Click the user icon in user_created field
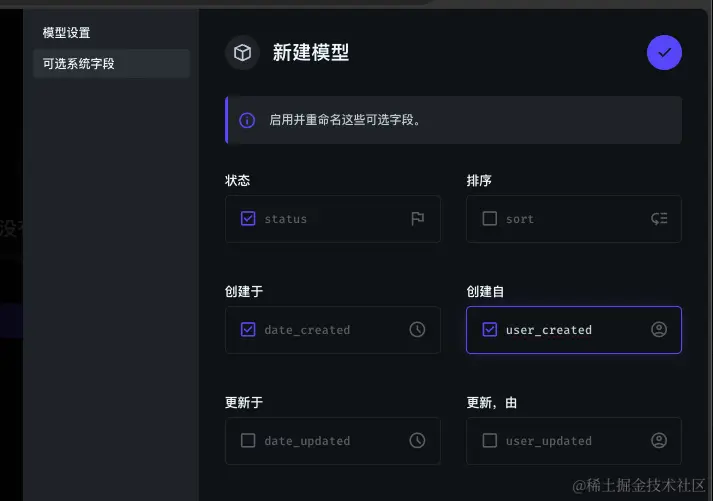Screen dimensions: 713x501 (x=658, y=330)
